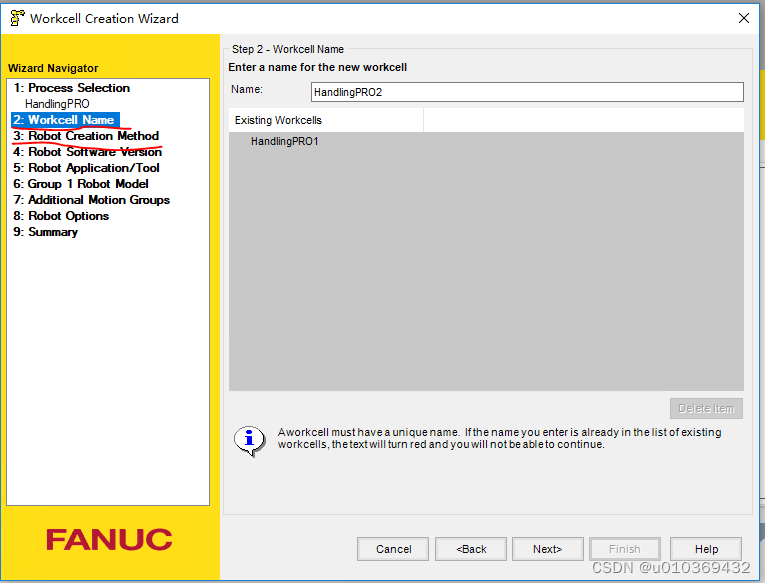
Task: Select step 2: Workcell Name
Action: coord(65,120)
